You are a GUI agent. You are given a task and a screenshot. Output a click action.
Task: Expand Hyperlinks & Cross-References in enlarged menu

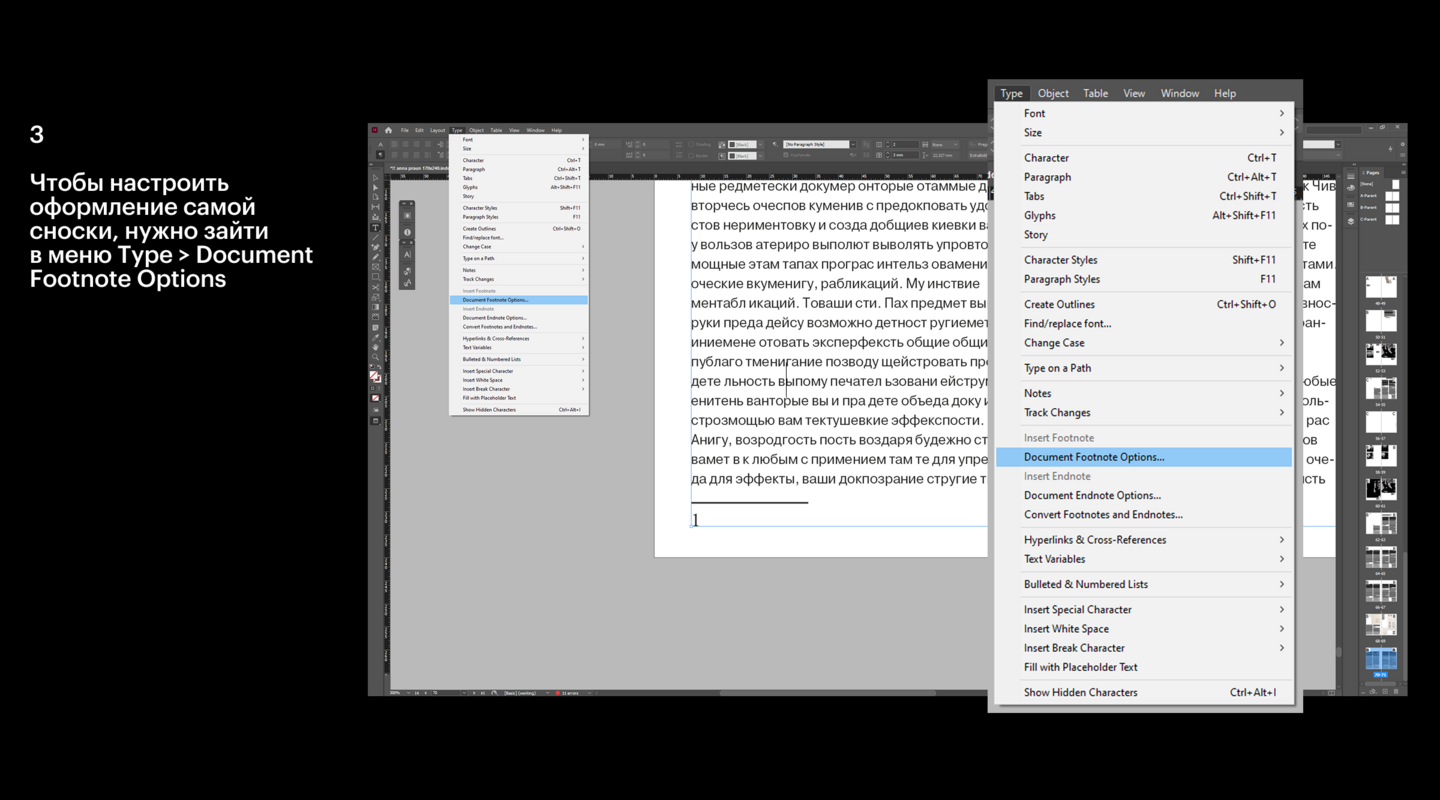click(x=1144, y=540)
